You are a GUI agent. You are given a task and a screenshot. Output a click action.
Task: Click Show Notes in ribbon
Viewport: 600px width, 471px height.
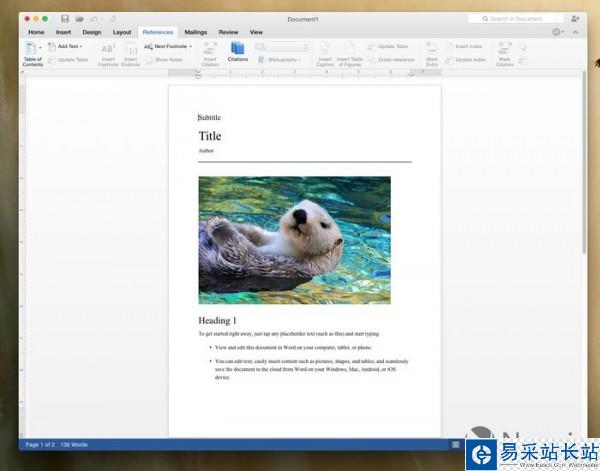(x=164, y=60)
